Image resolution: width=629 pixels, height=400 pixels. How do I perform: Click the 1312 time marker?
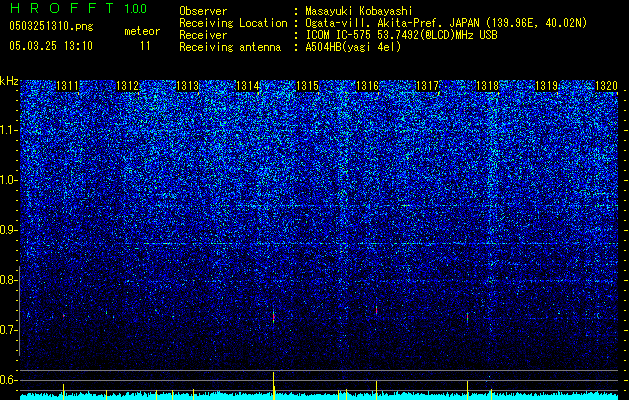127,86
